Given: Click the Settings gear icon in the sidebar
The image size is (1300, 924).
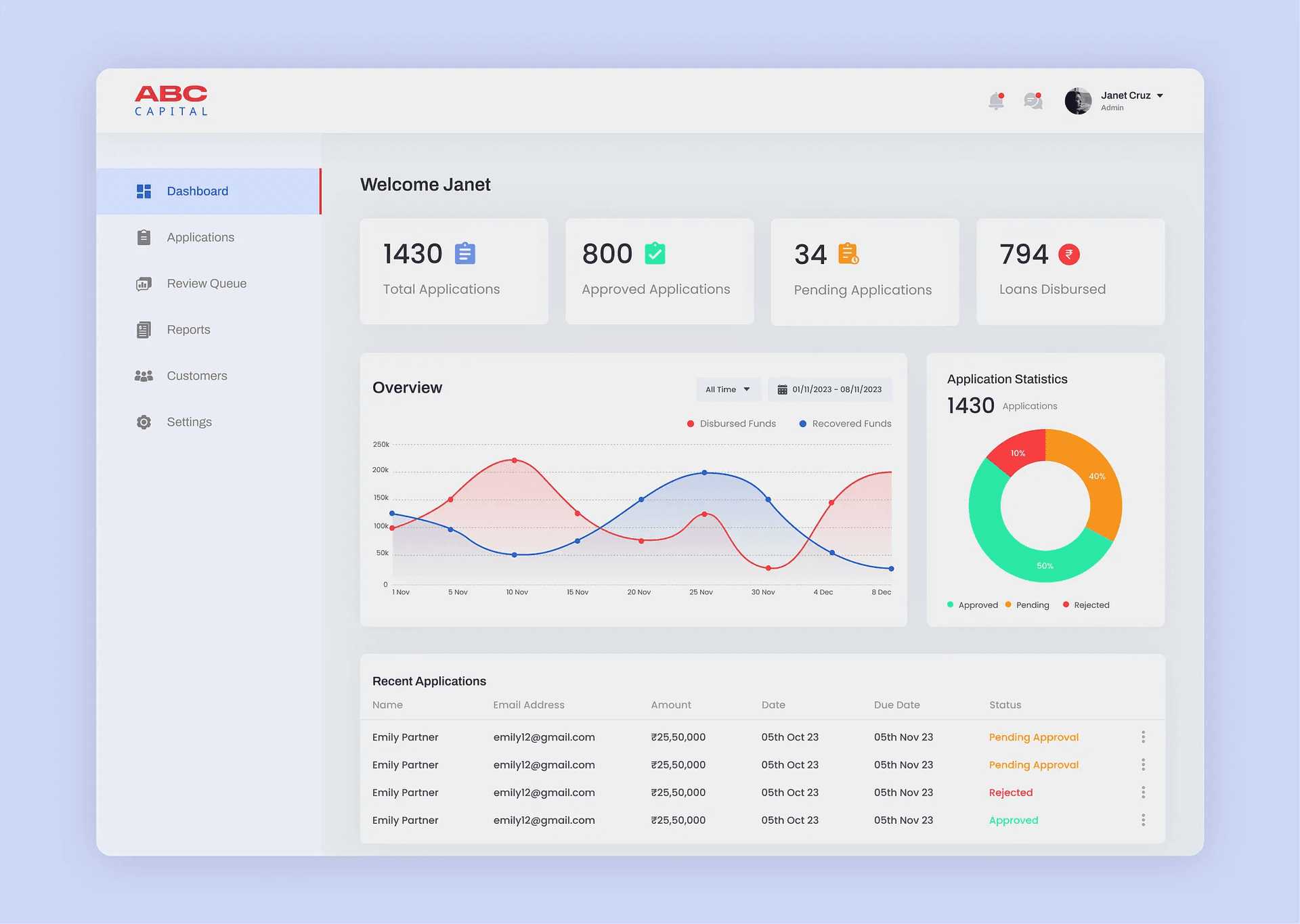Looking at the screenshot, I should pyautogui.click(x=144, y=422).
